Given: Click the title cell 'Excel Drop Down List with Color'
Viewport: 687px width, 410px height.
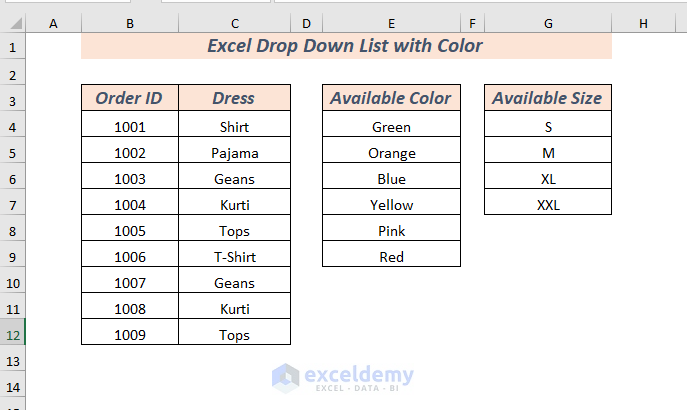Looking at the screenshot, I should 346,46.
